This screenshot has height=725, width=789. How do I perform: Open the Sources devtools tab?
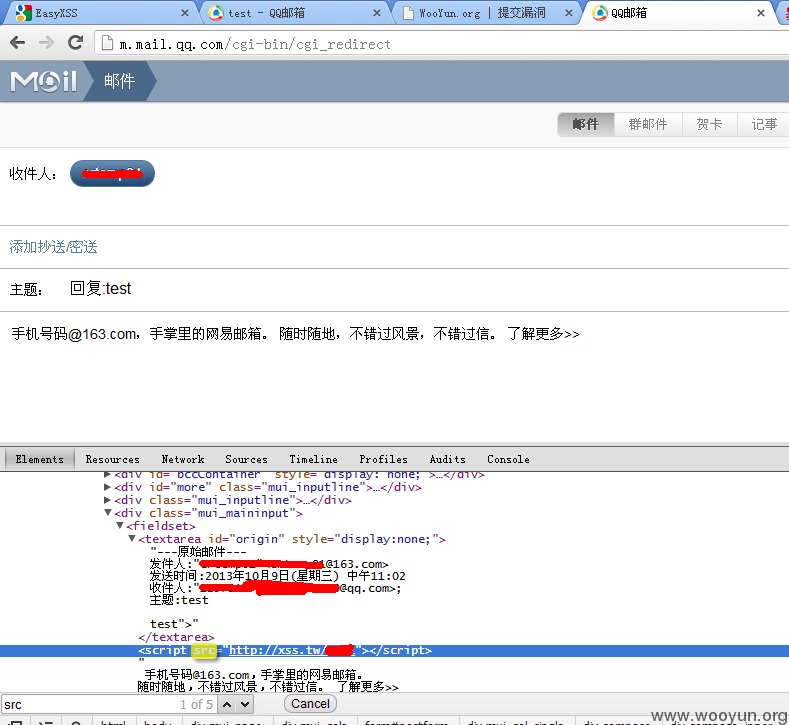point(246,459)
